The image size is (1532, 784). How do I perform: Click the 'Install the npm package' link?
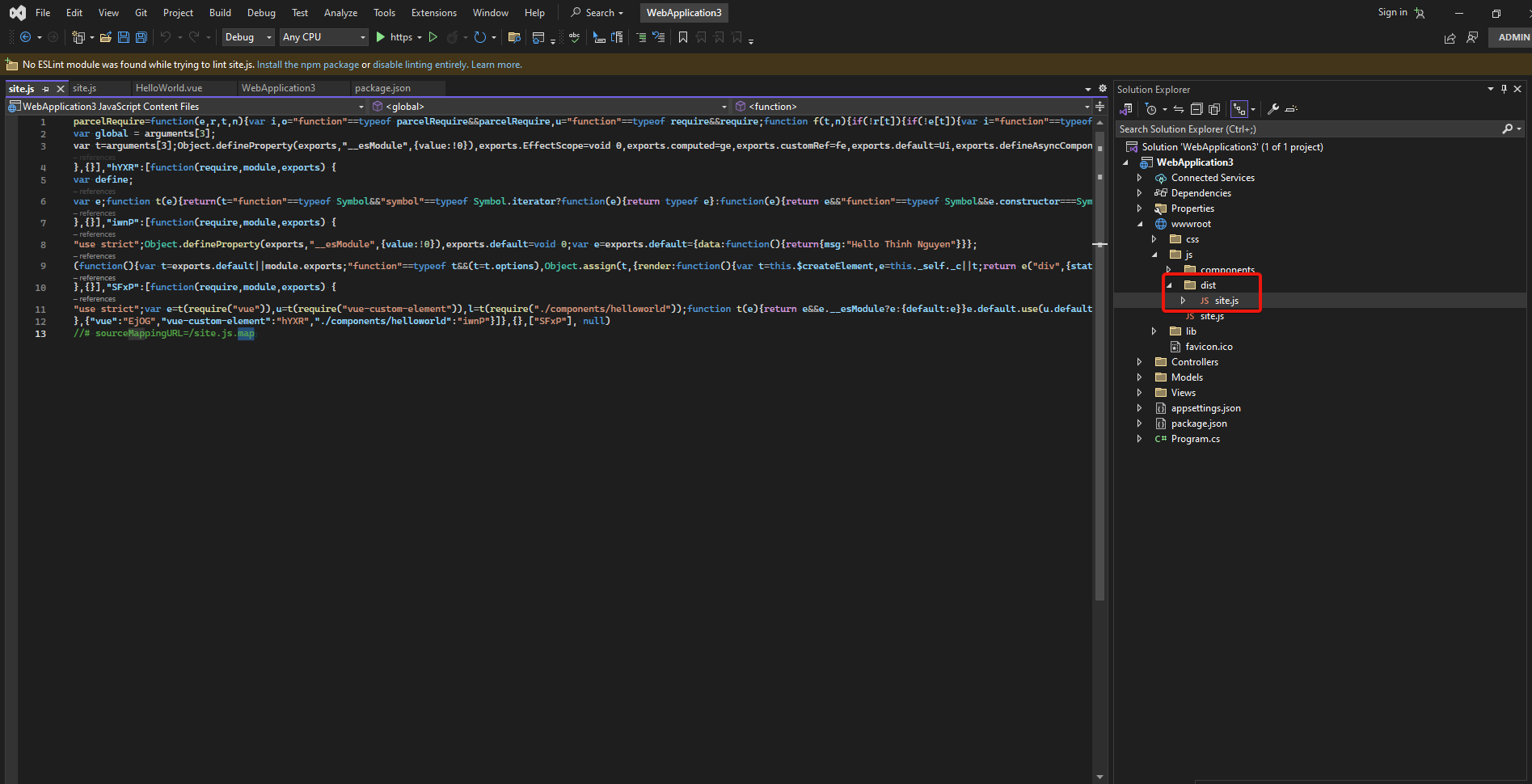tap(307, 65)
